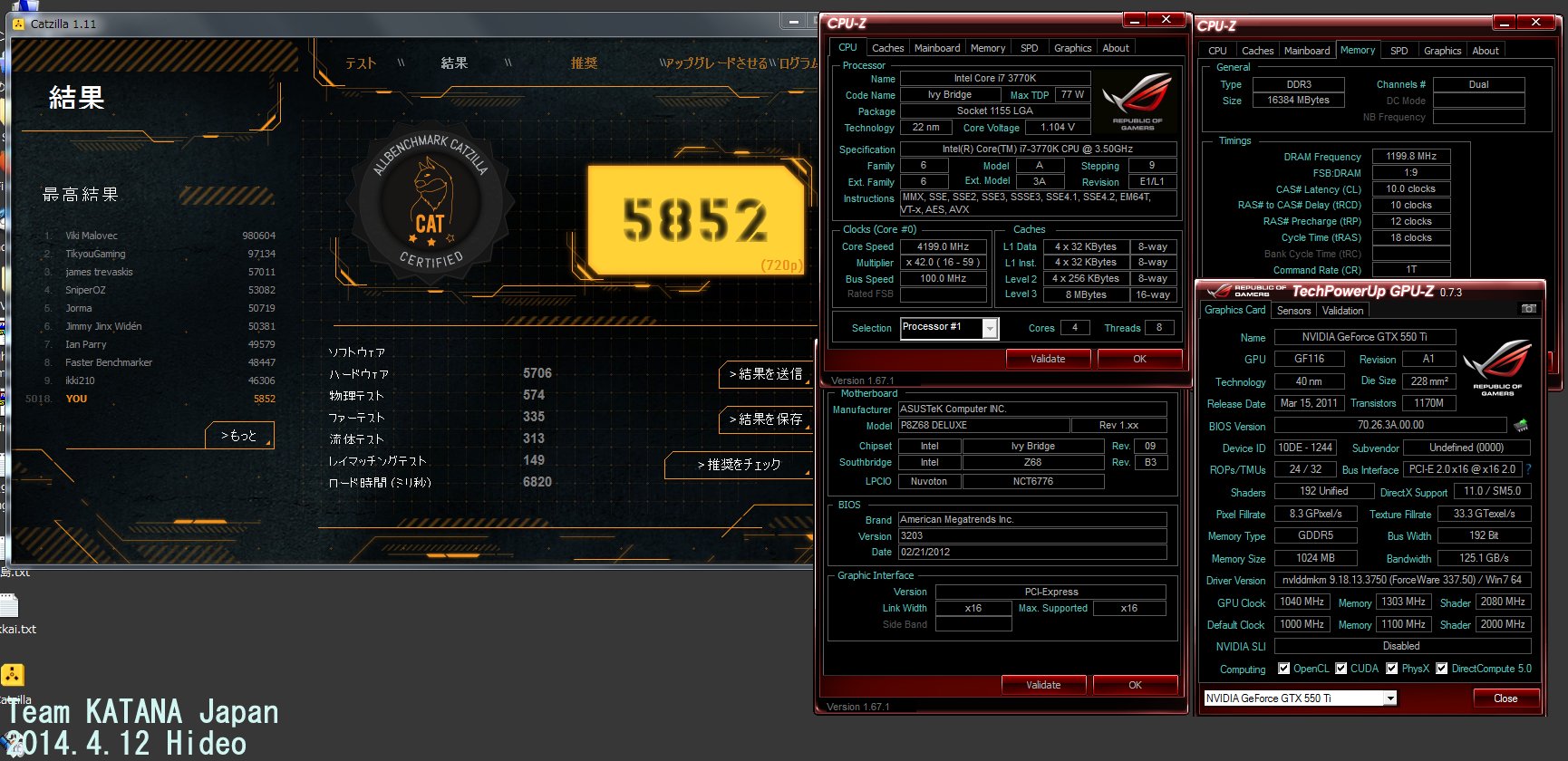Viewport: 1568px width, 761px height.
Task: Click the もっと button under top results
Action: coord(239,435)
